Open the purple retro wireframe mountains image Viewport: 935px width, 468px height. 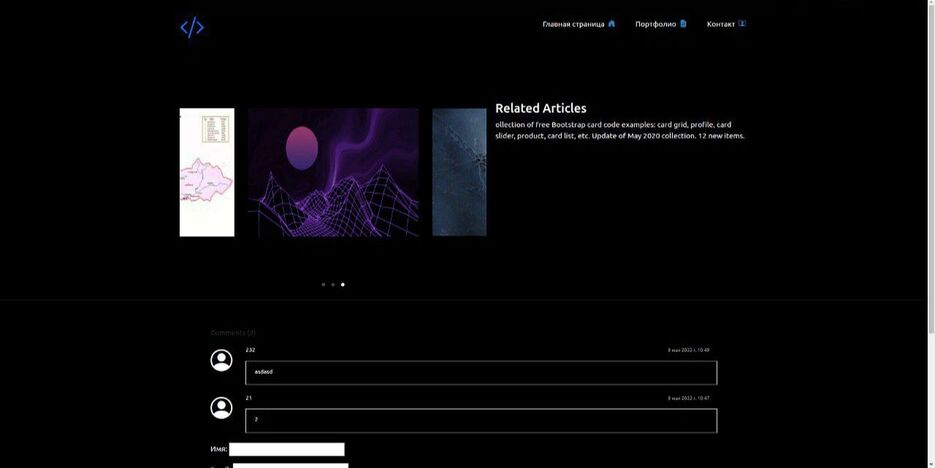333,172
